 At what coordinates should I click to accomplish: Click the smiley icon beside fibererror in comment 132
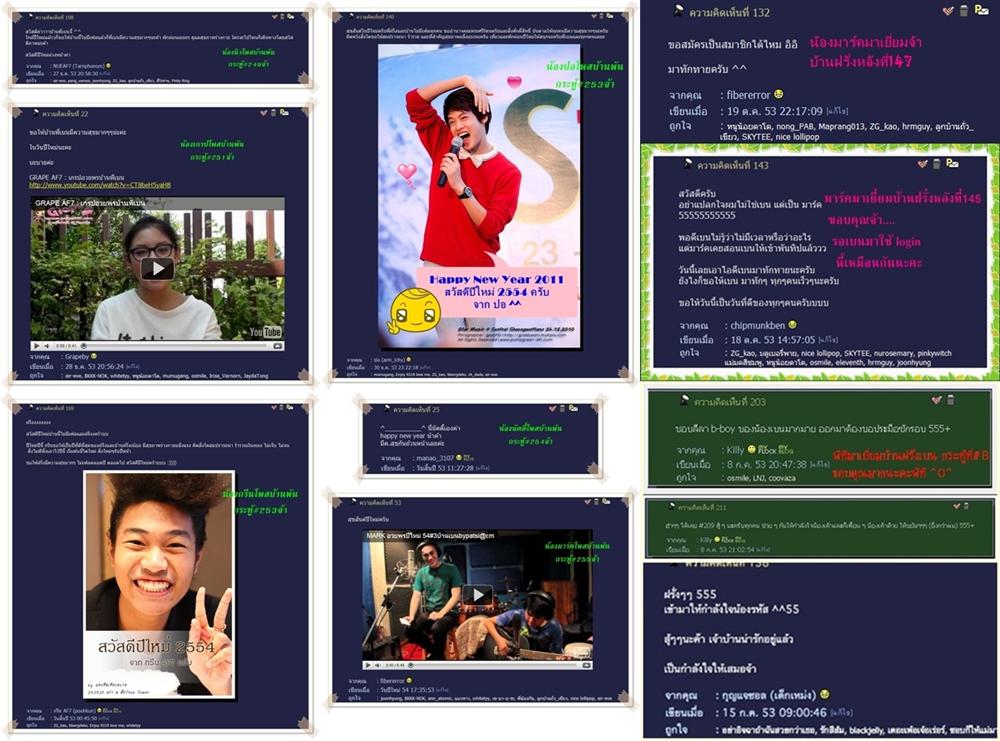779,94
